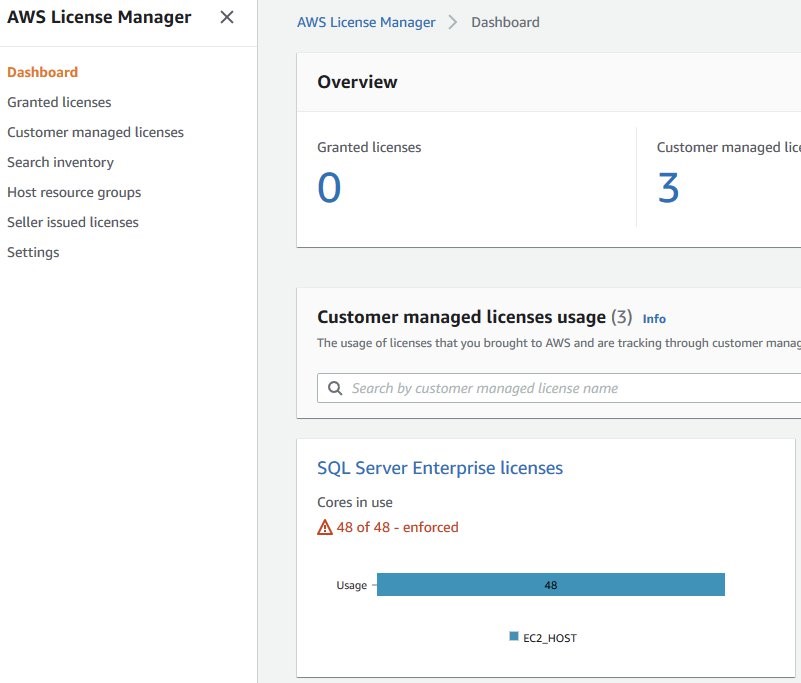This screenshot has height=683, width=801.
Task: Open Dashboard in the sidebar
Action: tap(42, 72)
